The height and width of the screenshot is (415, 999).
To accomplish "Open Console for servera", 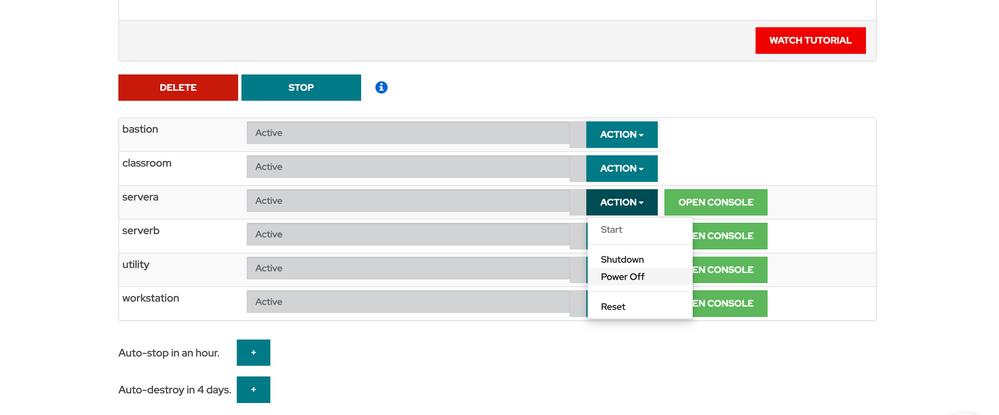I will point(715,203).
